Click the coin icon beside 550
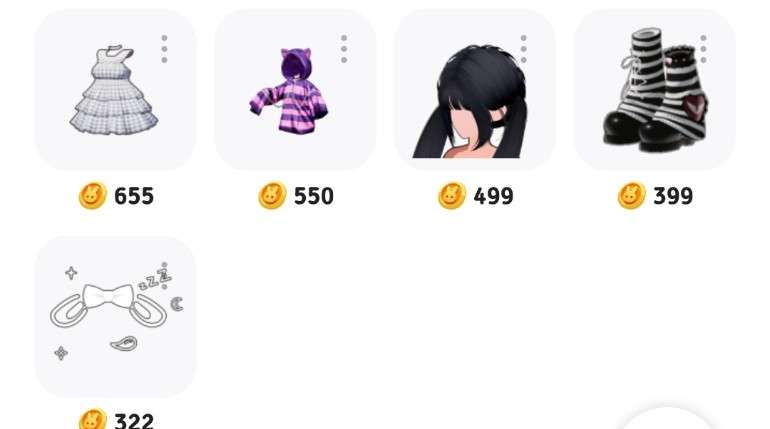The height and width of the screenshot is (429, 770). [272, 196]
